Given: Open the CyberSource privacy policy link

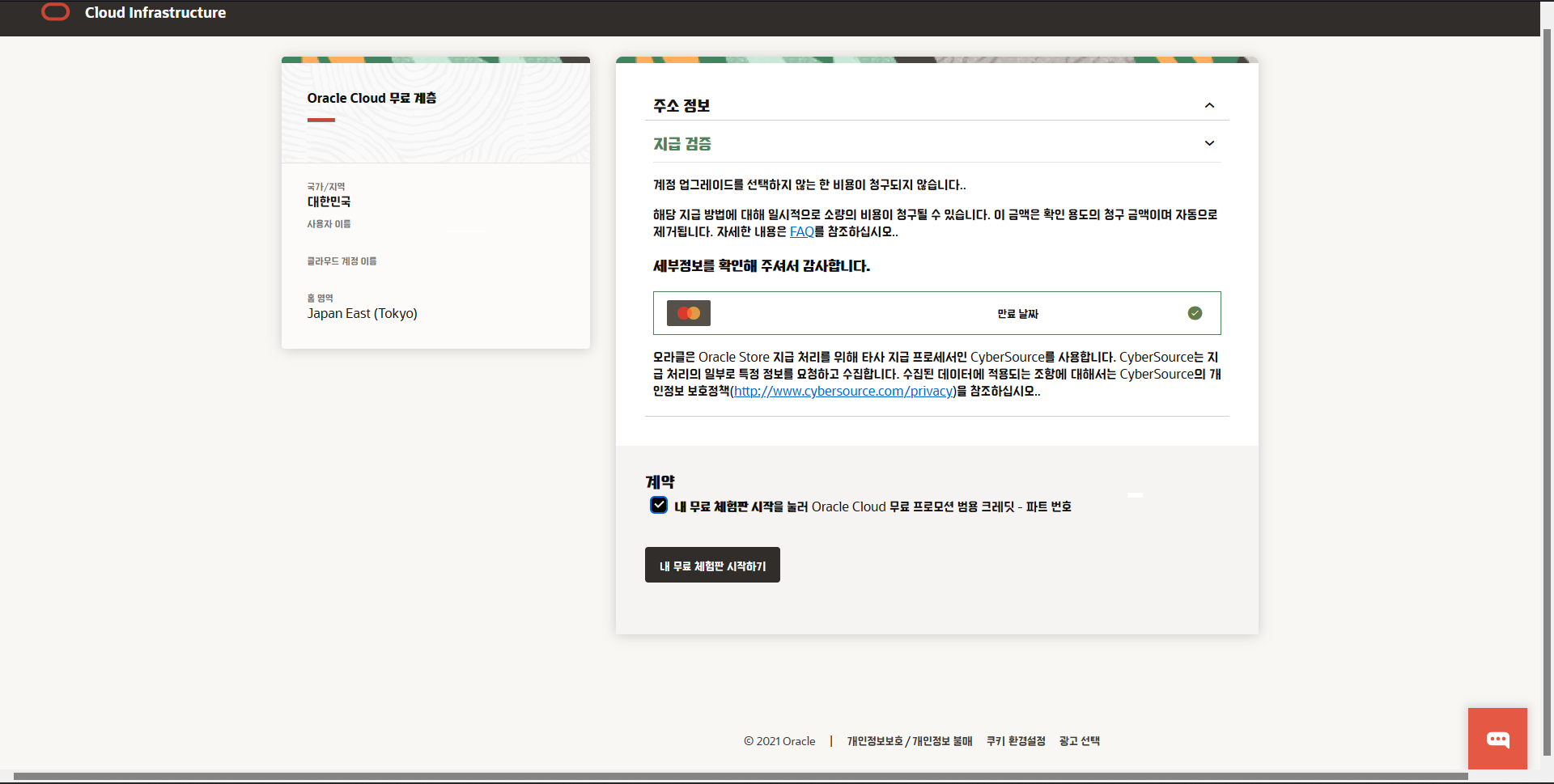Looking at the screenshot, I should (x=844, y=392).
